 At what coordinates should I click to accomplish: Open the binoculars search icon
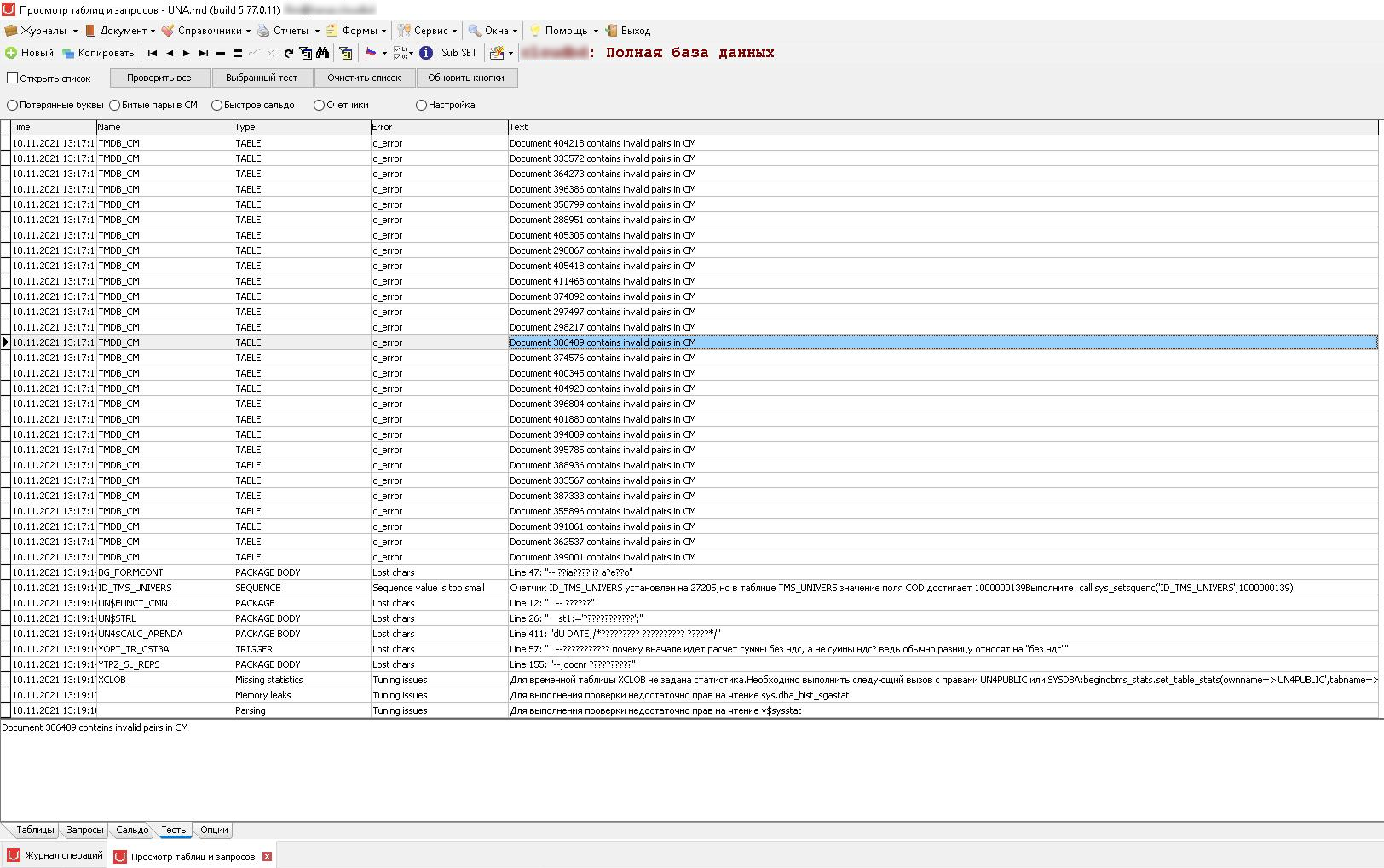click(x=323, y=53)
